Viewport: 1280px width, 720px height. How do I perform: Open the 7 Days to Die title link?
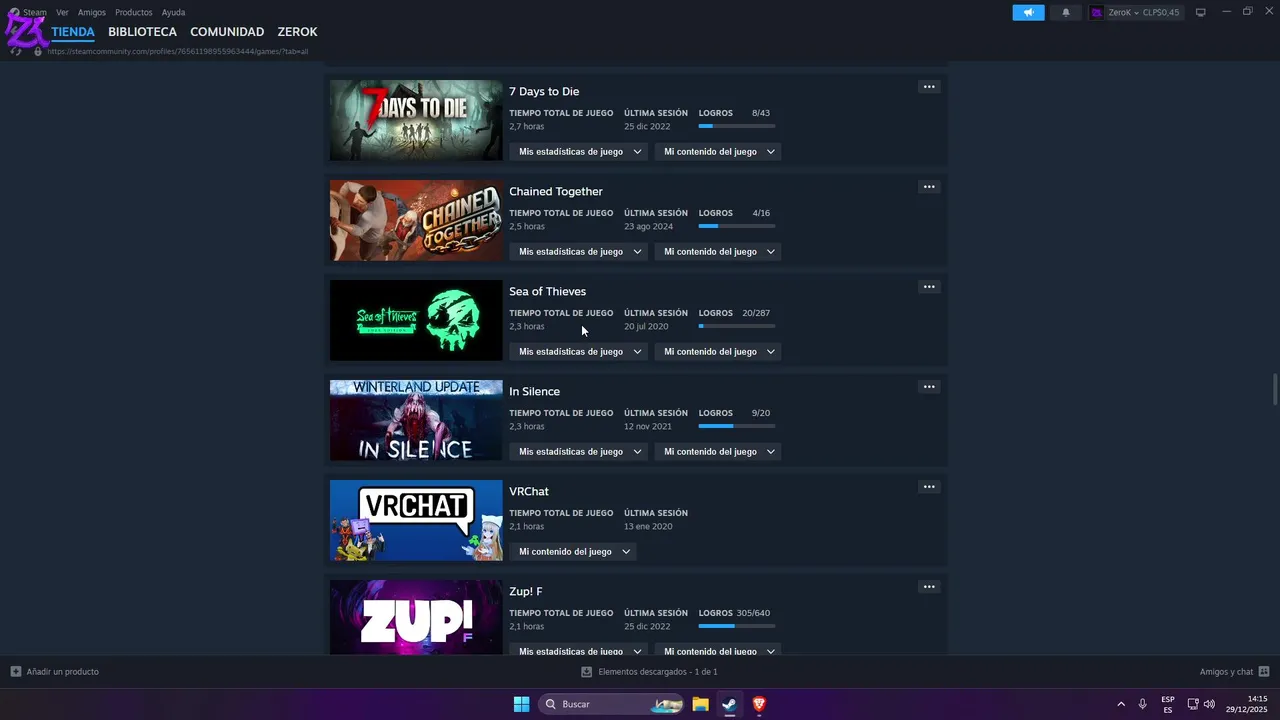point(544,91)
